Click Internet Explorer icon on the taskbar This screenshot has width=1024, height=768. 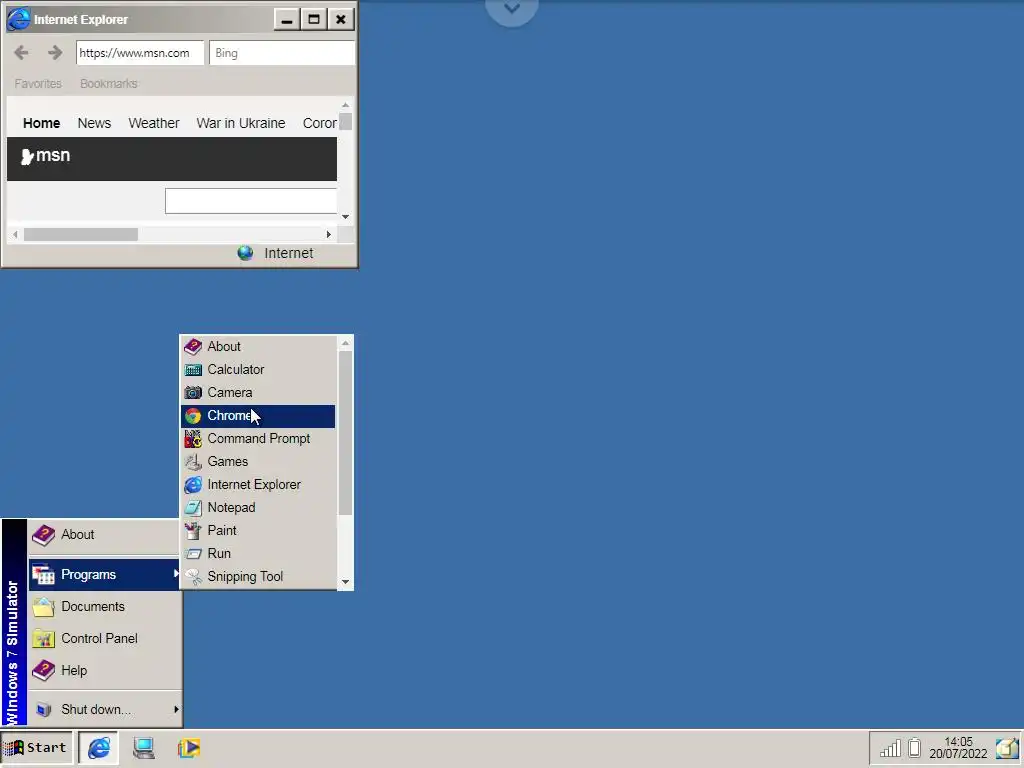(99, 748)
